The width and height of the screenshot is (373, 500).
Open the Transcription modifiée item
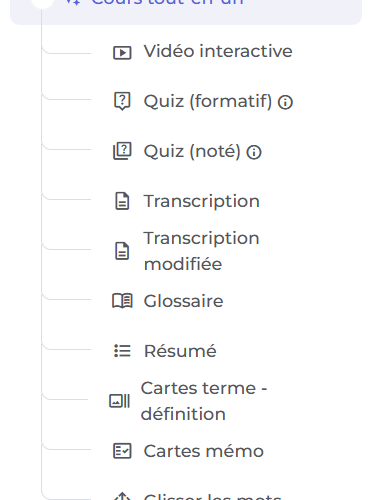coord(202,251)
